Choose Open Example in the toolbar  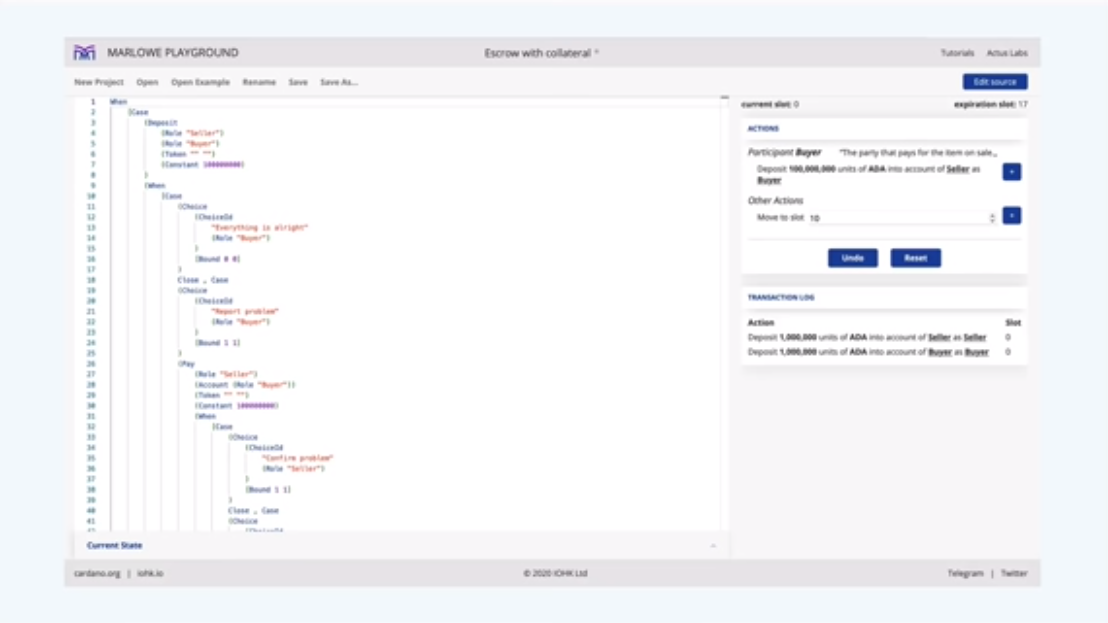coord(200,82)
